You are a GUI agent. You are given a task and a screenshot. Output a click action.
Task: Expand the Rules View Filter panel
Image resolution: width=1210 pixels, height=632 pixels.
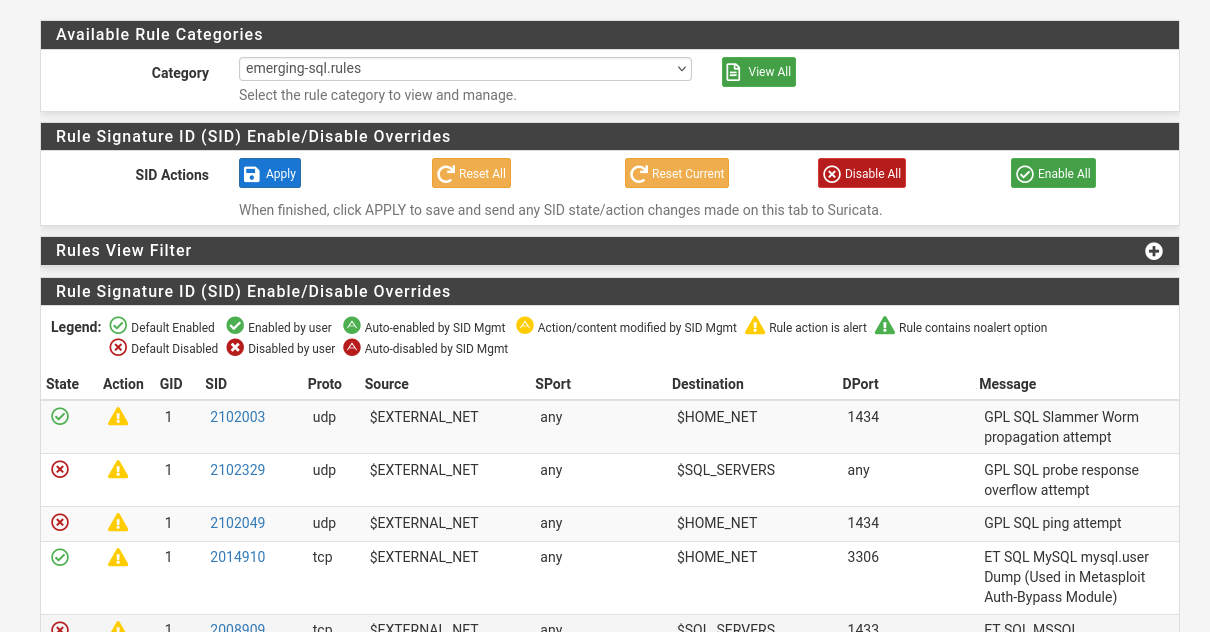coord(1154,251)
